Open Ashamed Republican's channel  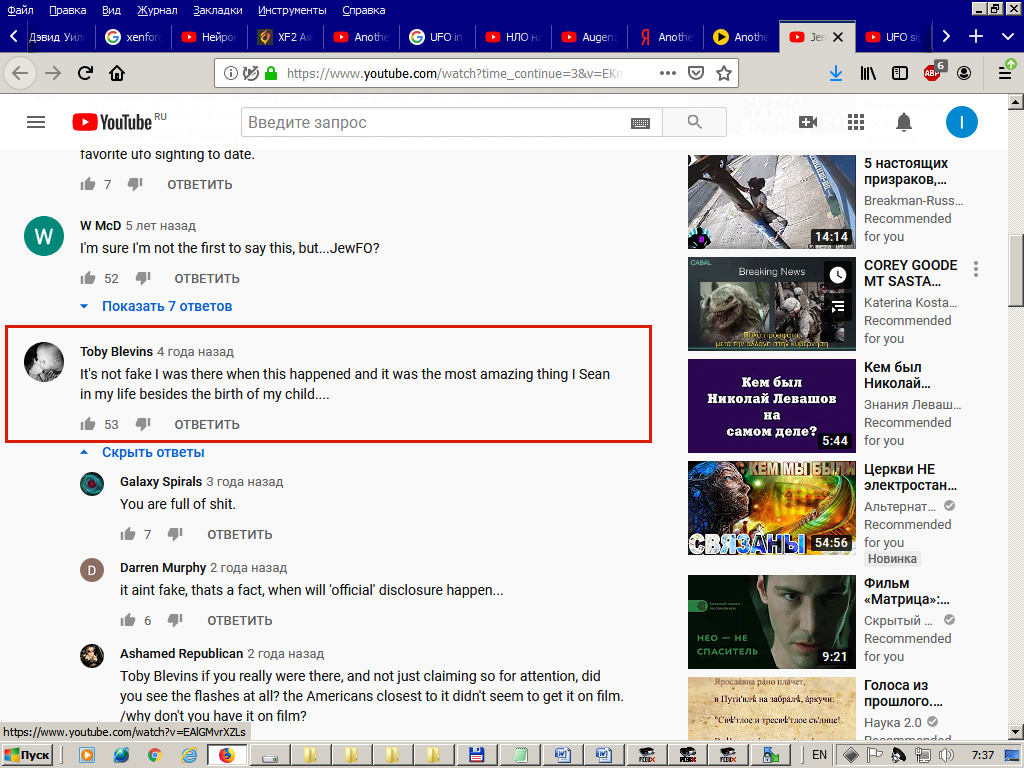tap(181, 654)
